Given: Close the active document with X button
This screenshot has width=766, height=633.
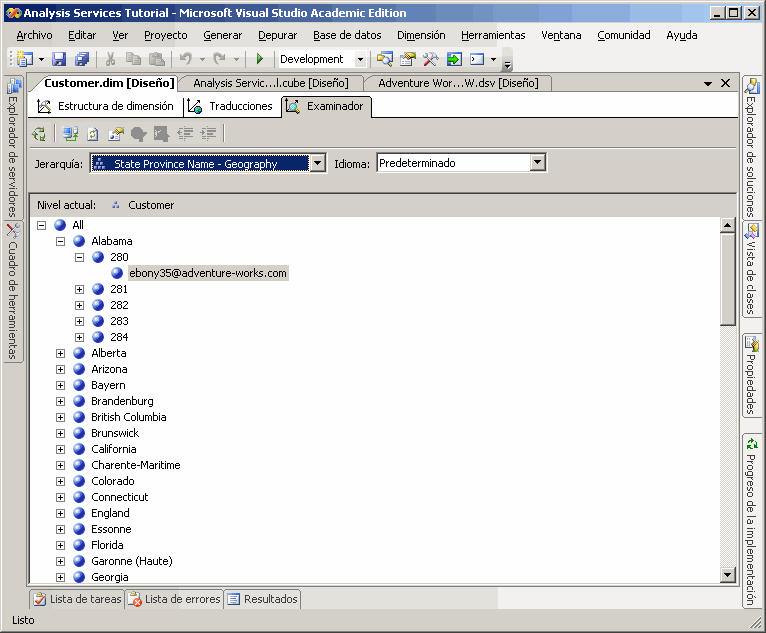Looking at the screenshot, I should tap(725, 84).
